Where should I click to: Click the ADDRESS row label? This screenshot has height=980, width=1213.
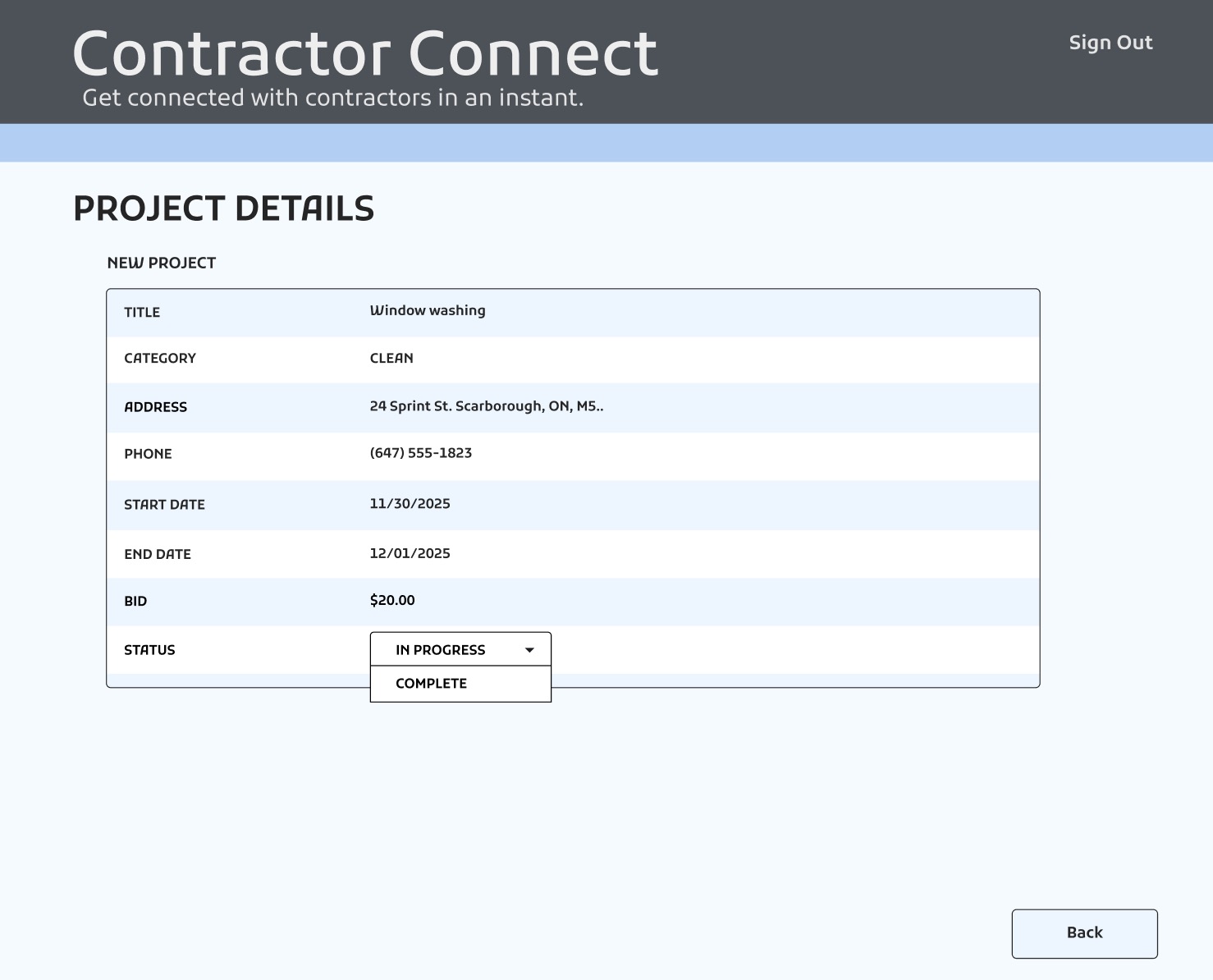click(155, 407)
